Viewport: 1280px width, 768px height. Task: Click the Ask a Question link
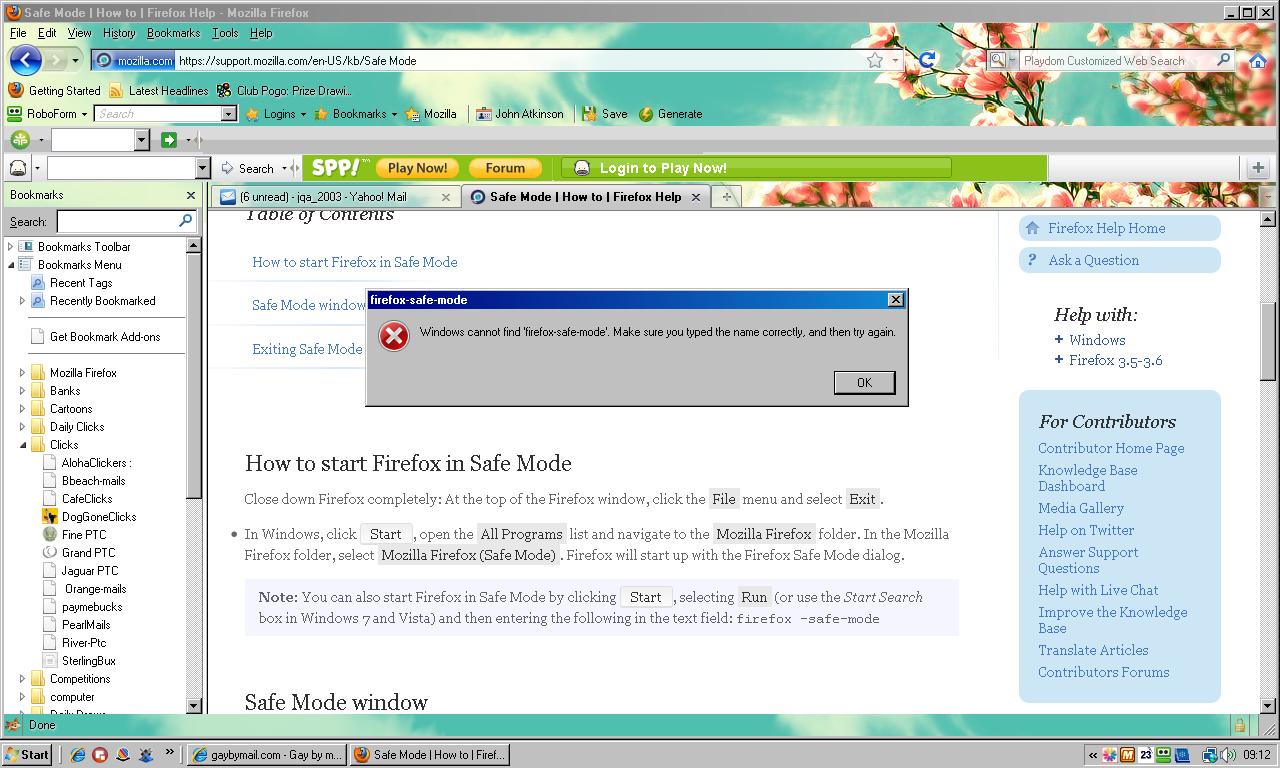1093,260
